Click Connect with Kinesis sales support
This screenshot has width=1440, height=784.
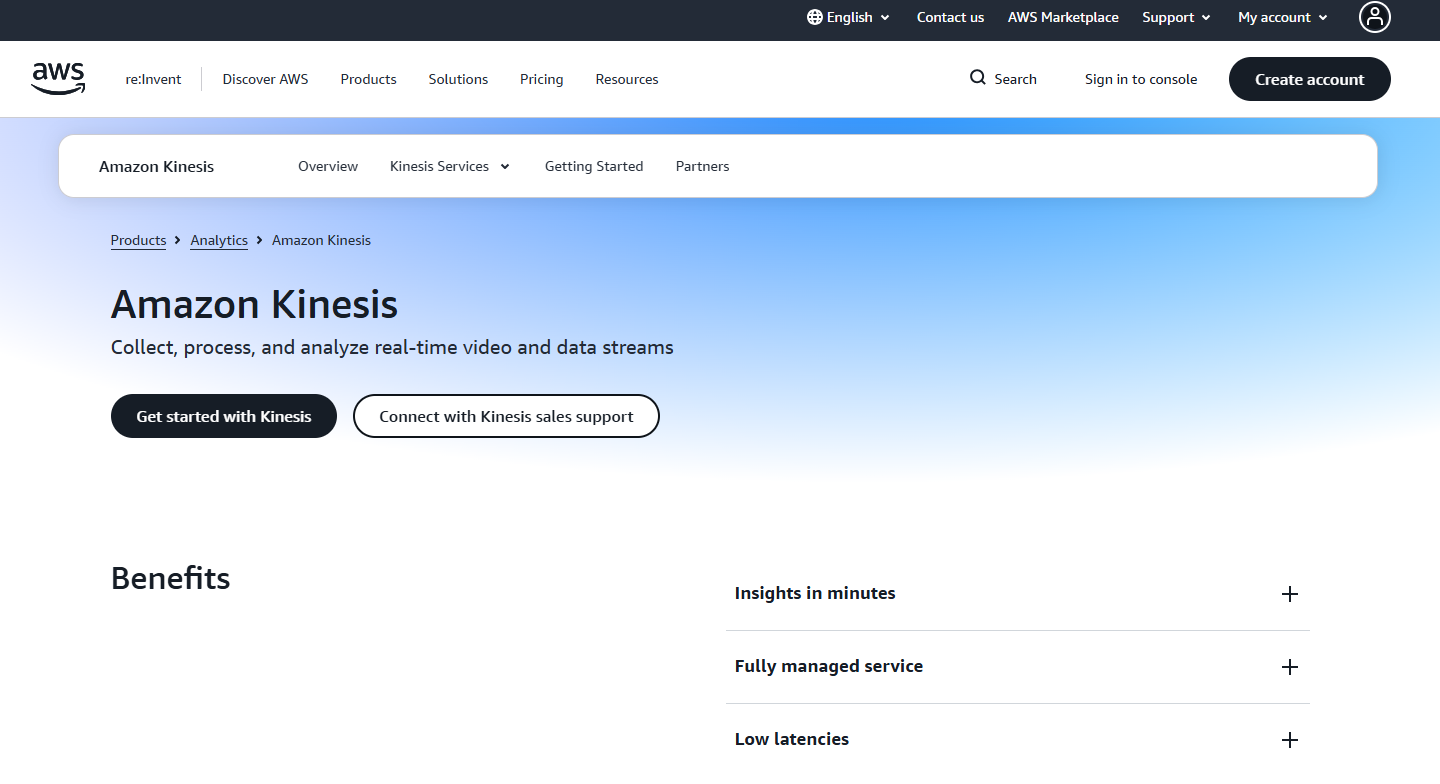(x=506, y=416)
